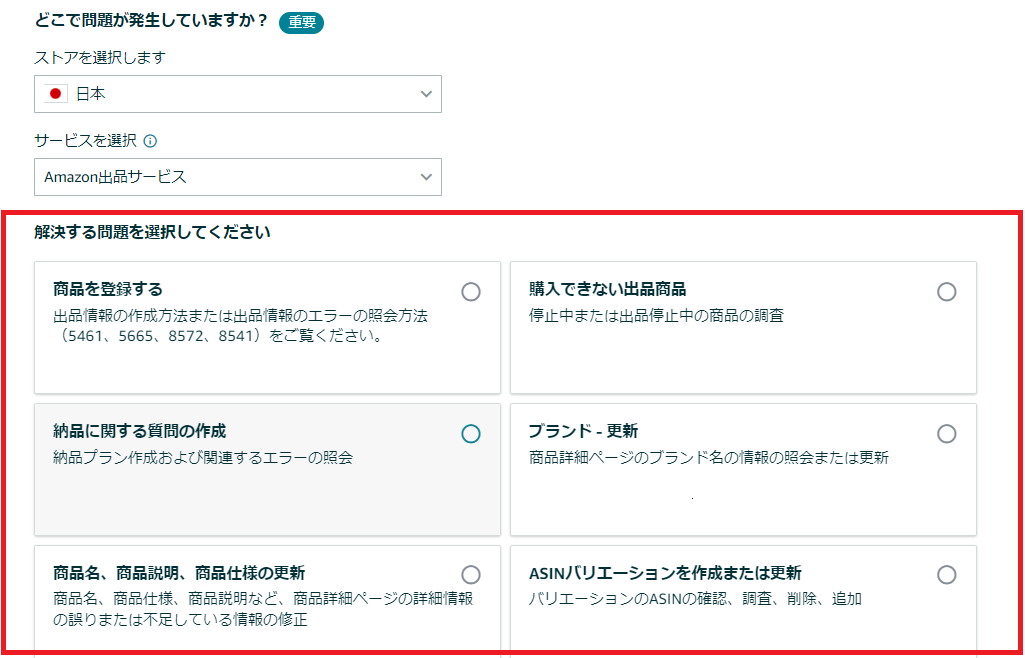Click the 商品名、商品説明、商品仕様の更新 card title
This screenshot has width=1025, height=658.
tap(179, 574)
